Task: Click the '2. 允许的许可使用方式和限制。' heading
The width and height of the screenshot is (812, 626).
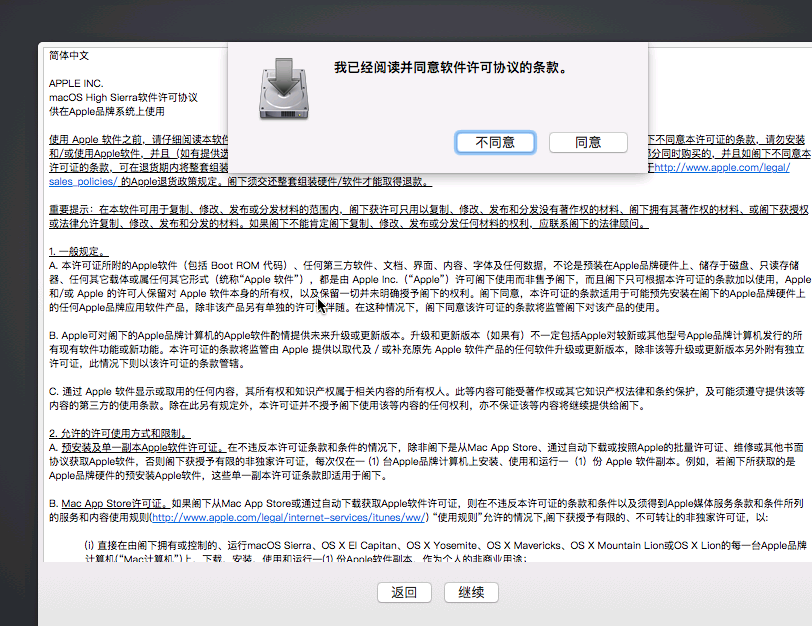Action: (120, 433)
